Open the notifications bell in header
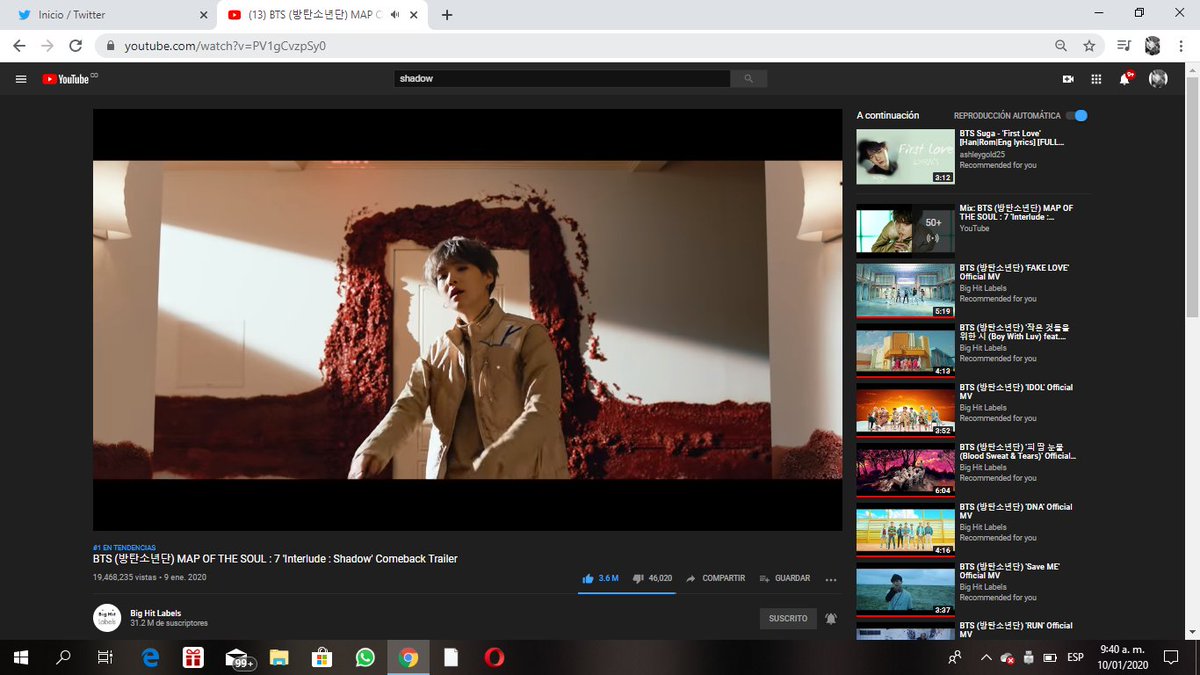The width and height of the screenshot is (1200, 675). tap(1126, 78)
